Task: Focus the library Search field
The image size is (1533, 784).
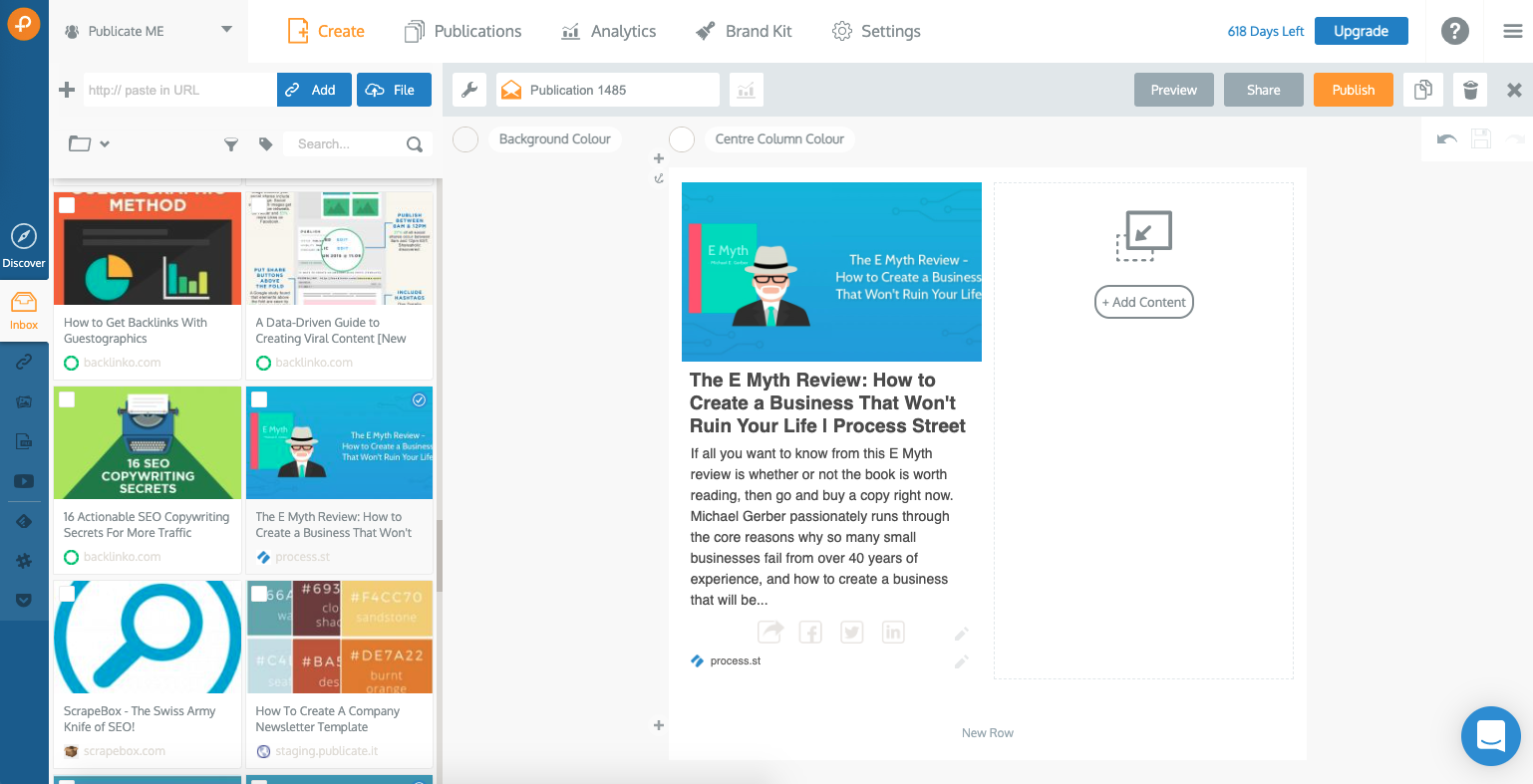Action: (346, 144)
